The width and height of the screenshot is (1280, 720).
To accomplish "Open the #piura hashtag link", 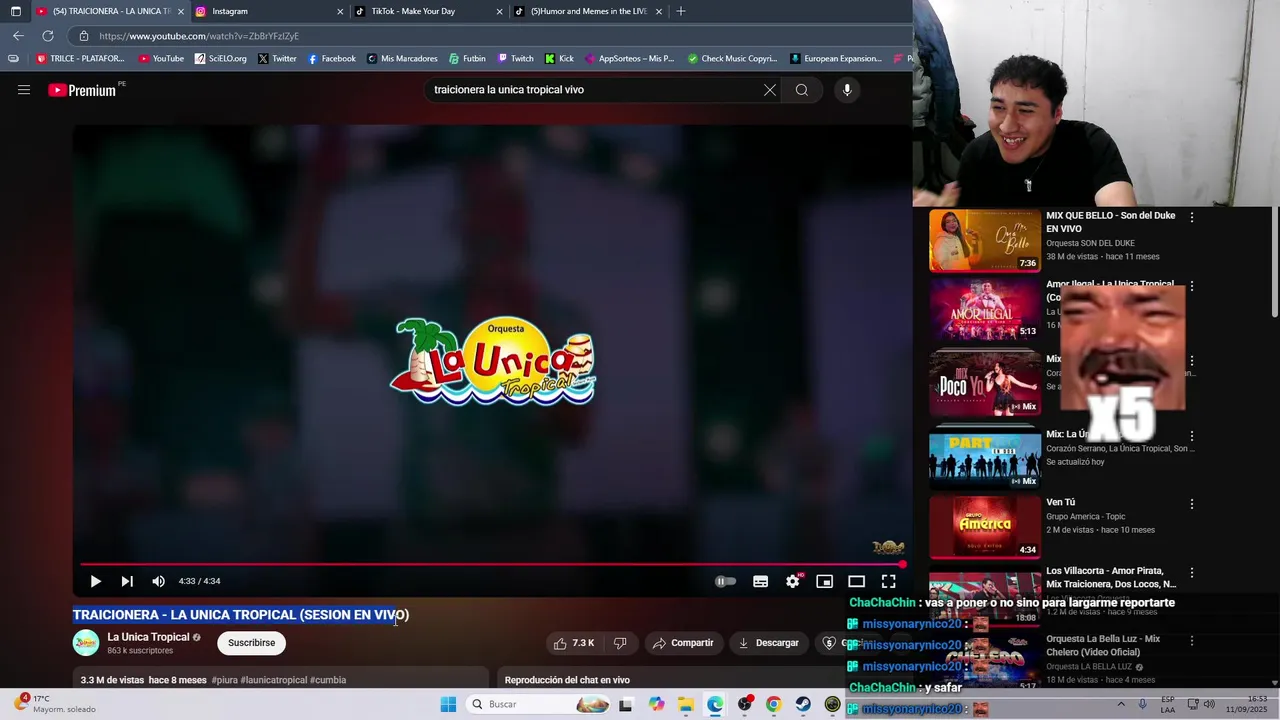I will (x=224, y=680).
